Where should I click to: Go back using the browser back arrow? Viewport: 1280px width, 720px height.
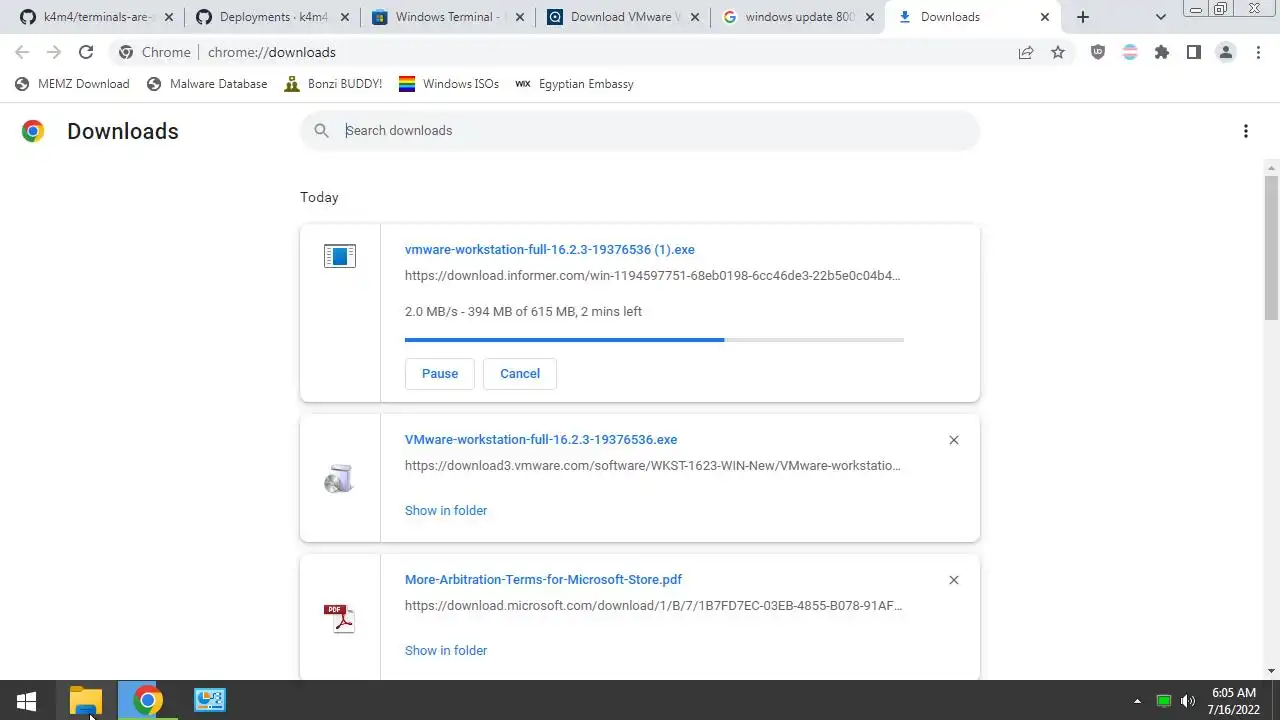point(22,52)
